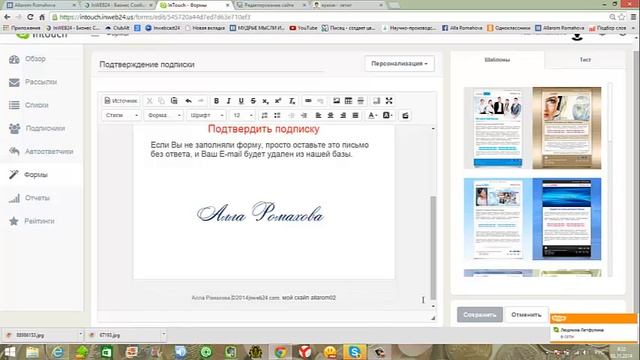Insert a bulleted list

pyautogui.click(x=277, y=116)
